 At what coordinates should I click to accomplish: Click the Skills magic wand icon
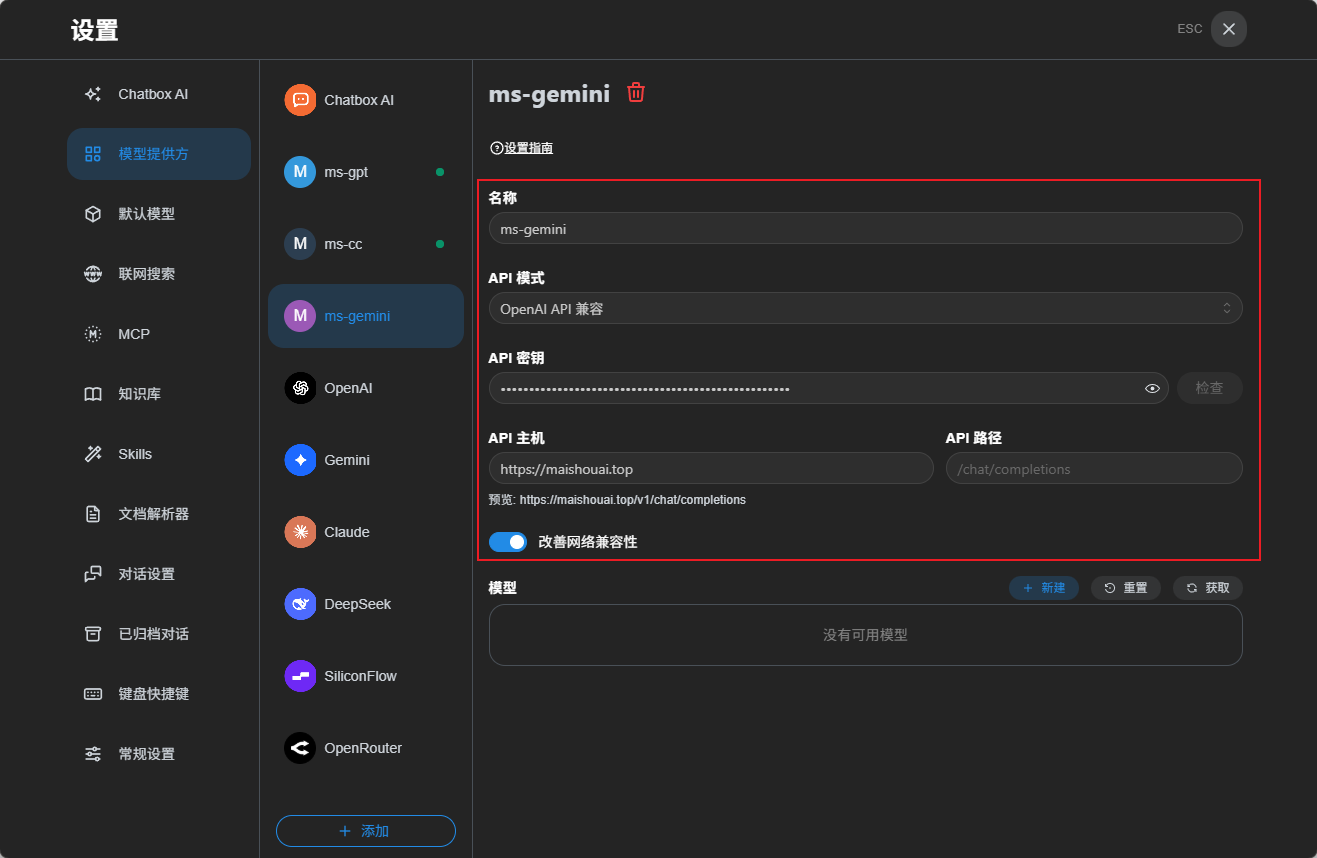click(93, 454)
